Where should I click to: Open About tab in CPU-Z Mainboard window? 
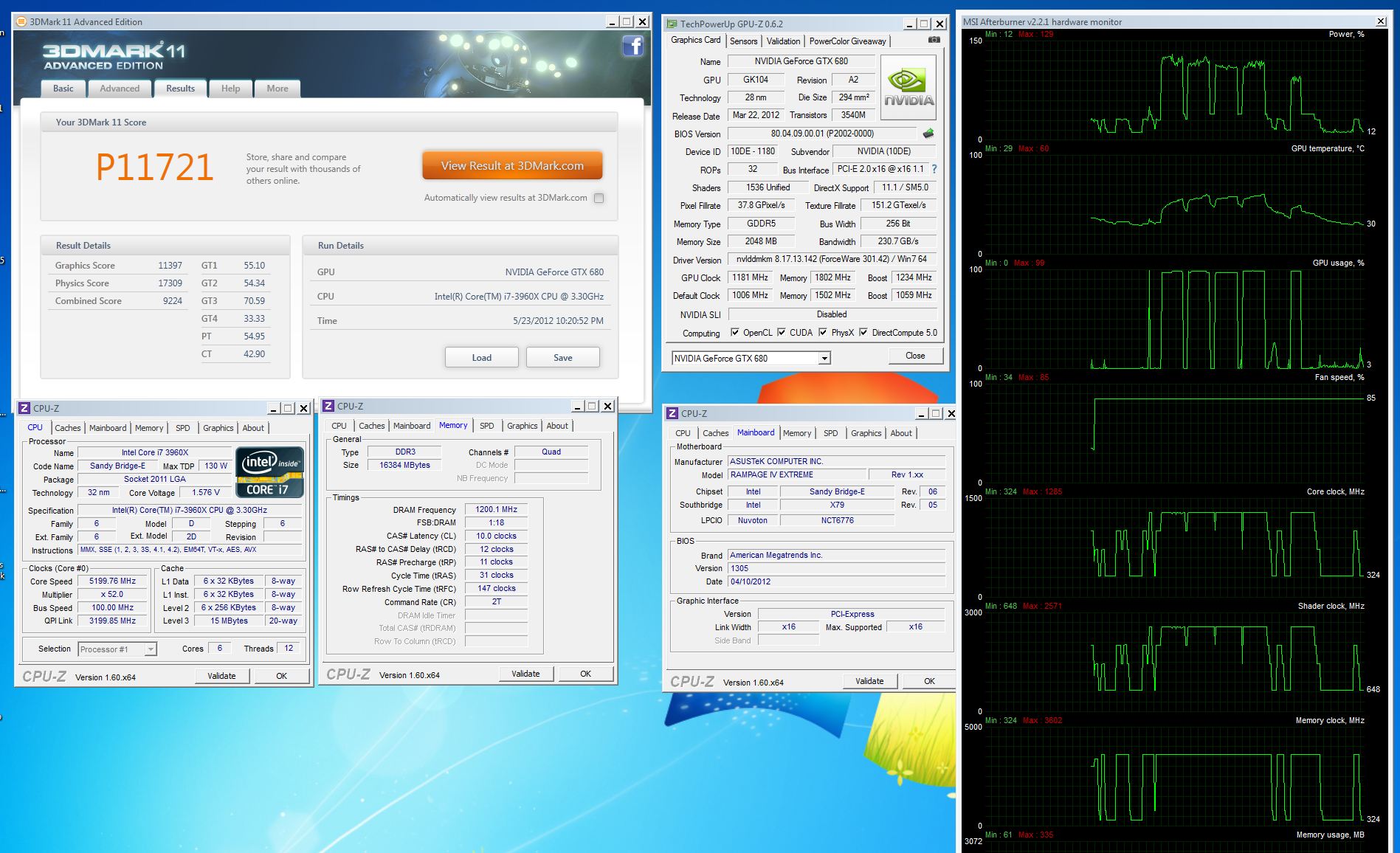click(x=901, y=433)
